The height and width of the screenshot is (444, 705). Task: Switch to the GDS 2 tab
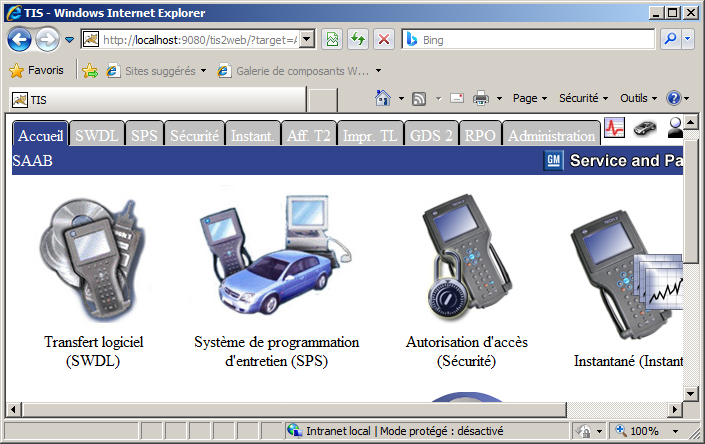coord(431,135)
